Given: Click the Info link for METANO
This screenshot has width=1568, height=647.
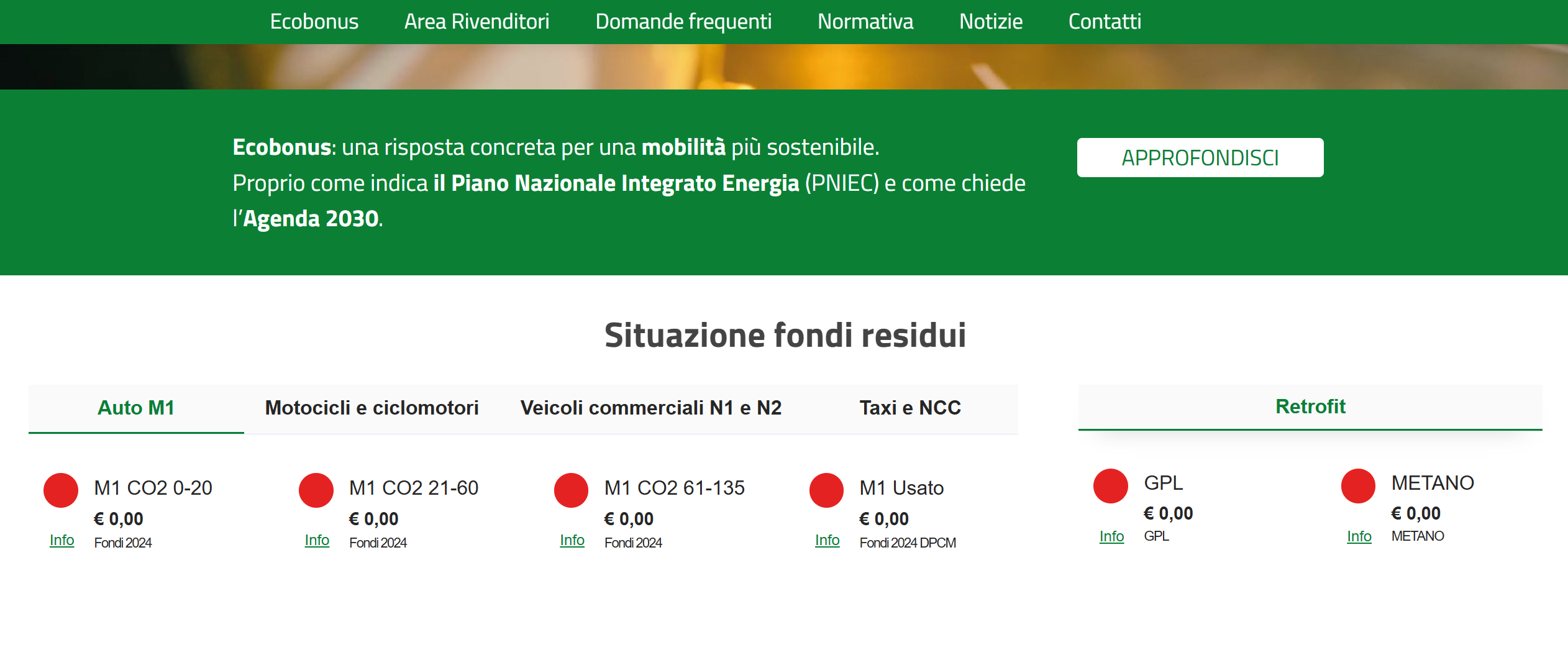Looking at the screenshot, I should (x=1359, y=536).
